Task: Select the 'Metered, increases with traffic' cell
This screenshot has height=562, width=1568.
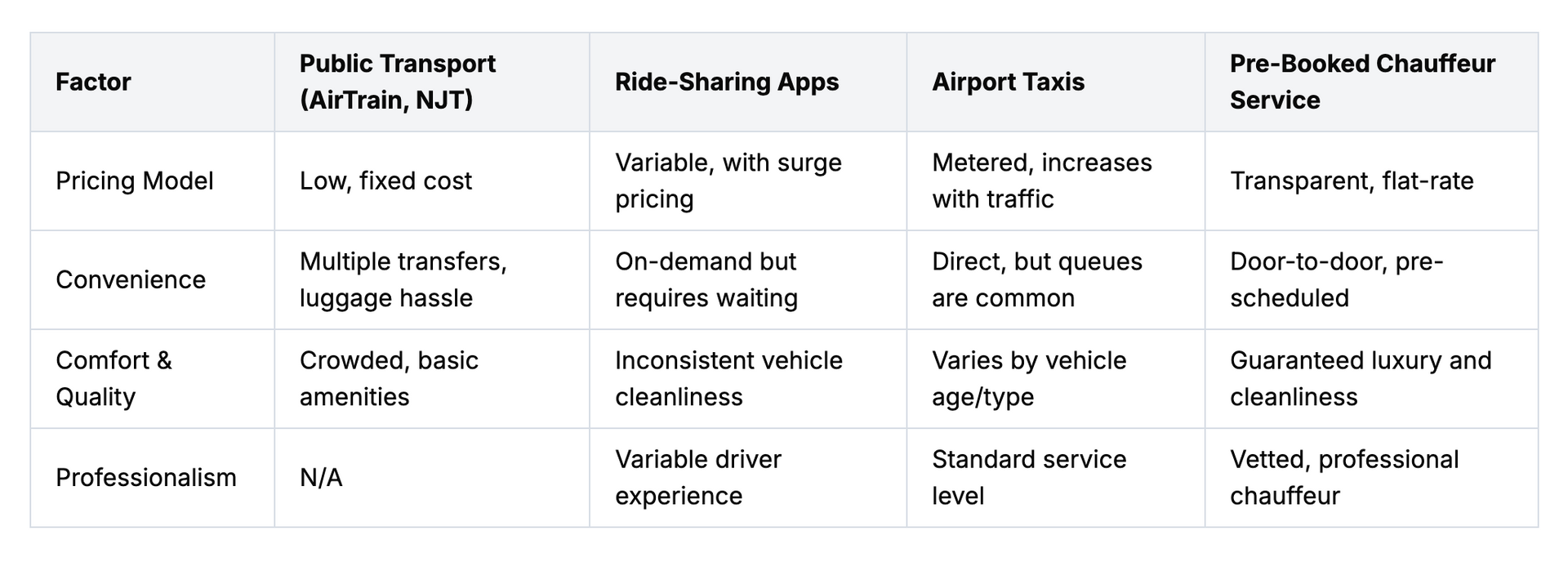Action: pyautogui.click(x=1056, y=181)
